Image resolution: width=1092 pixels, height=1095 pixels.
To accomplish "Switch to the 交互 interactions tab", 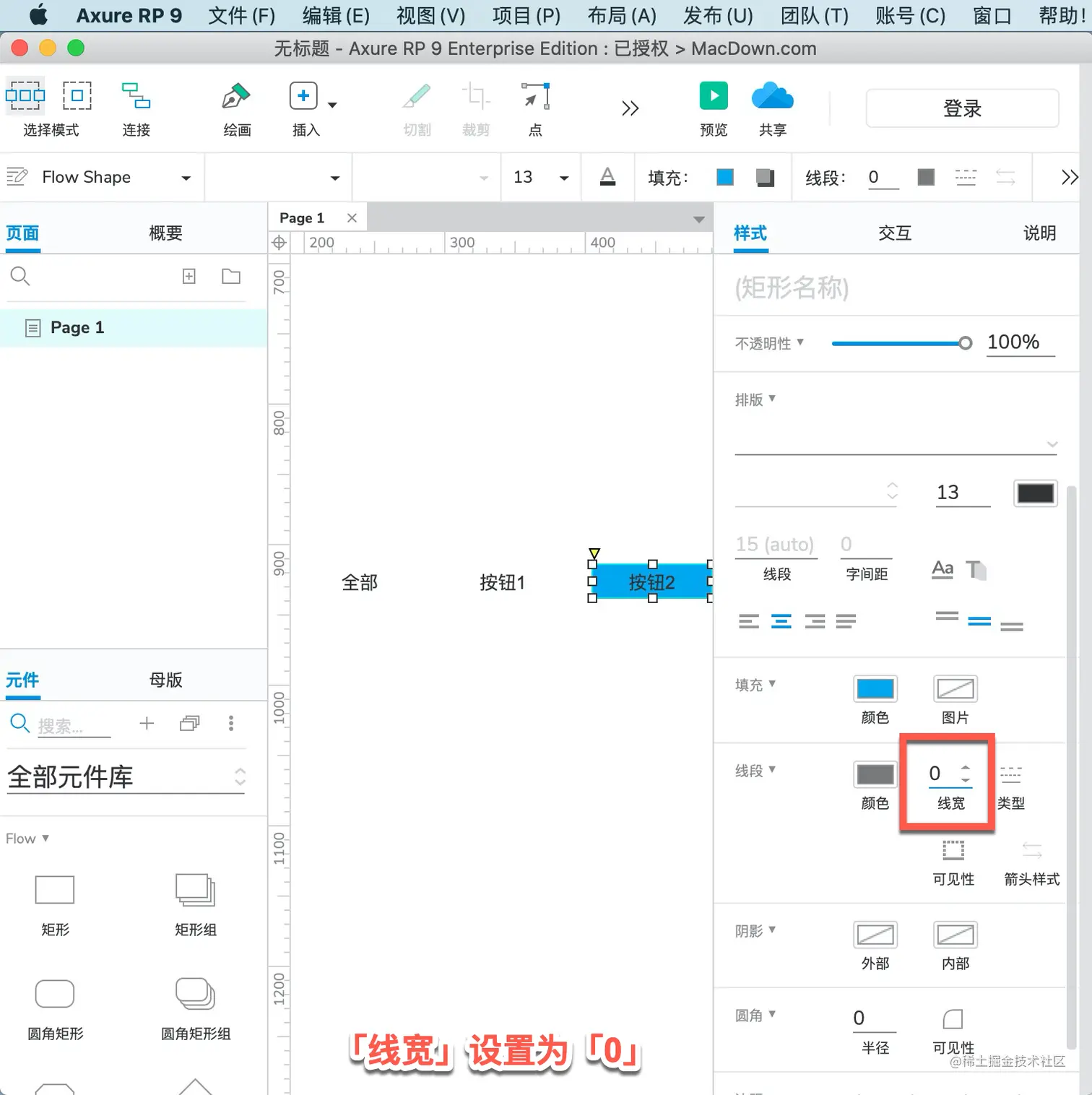I will click(895, 233).
